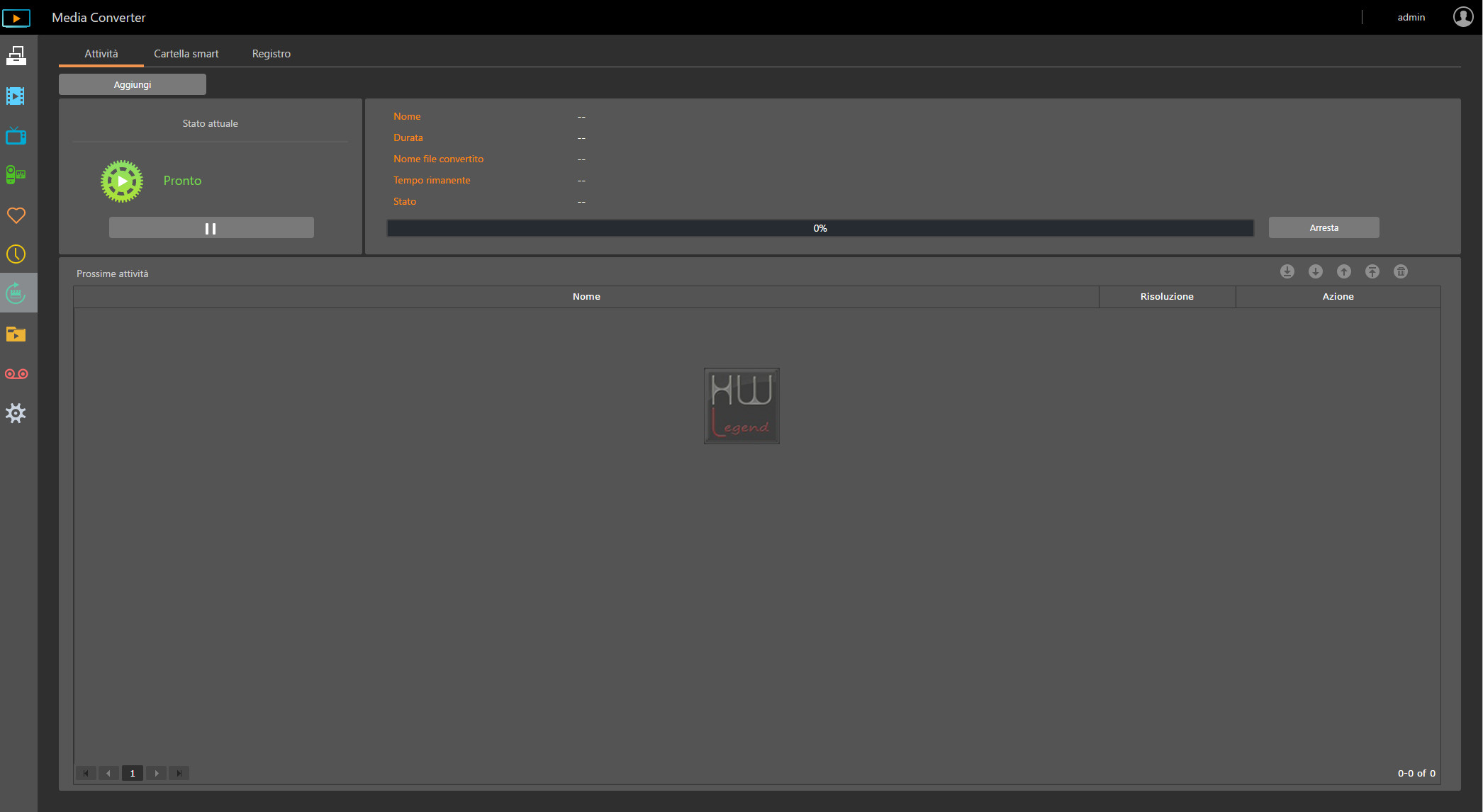Click the Tempo rimanente label
The height and width of the screenshot is (812, 1483).
pos(432,180)
